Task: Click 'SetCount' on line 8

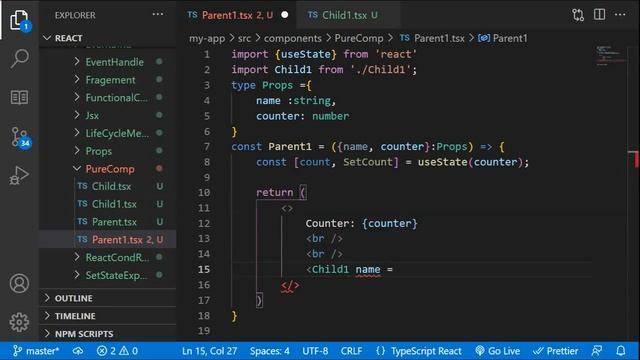Action: point(367,162)
